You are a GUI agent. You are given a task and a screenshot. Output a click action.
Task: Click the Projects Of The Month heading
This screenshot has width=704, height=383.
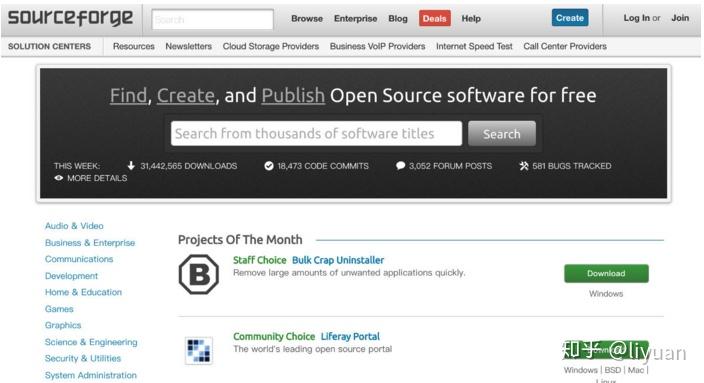pyautogui.click(x=240, y=240)
